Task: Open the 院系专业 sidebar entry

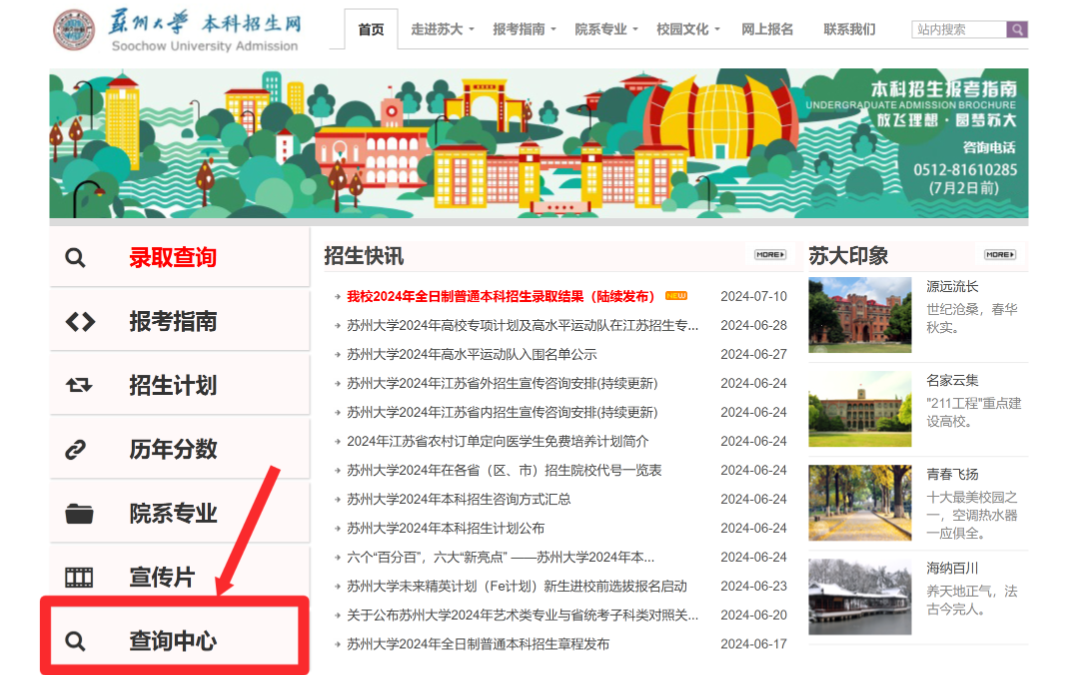Action: point(179,513)
